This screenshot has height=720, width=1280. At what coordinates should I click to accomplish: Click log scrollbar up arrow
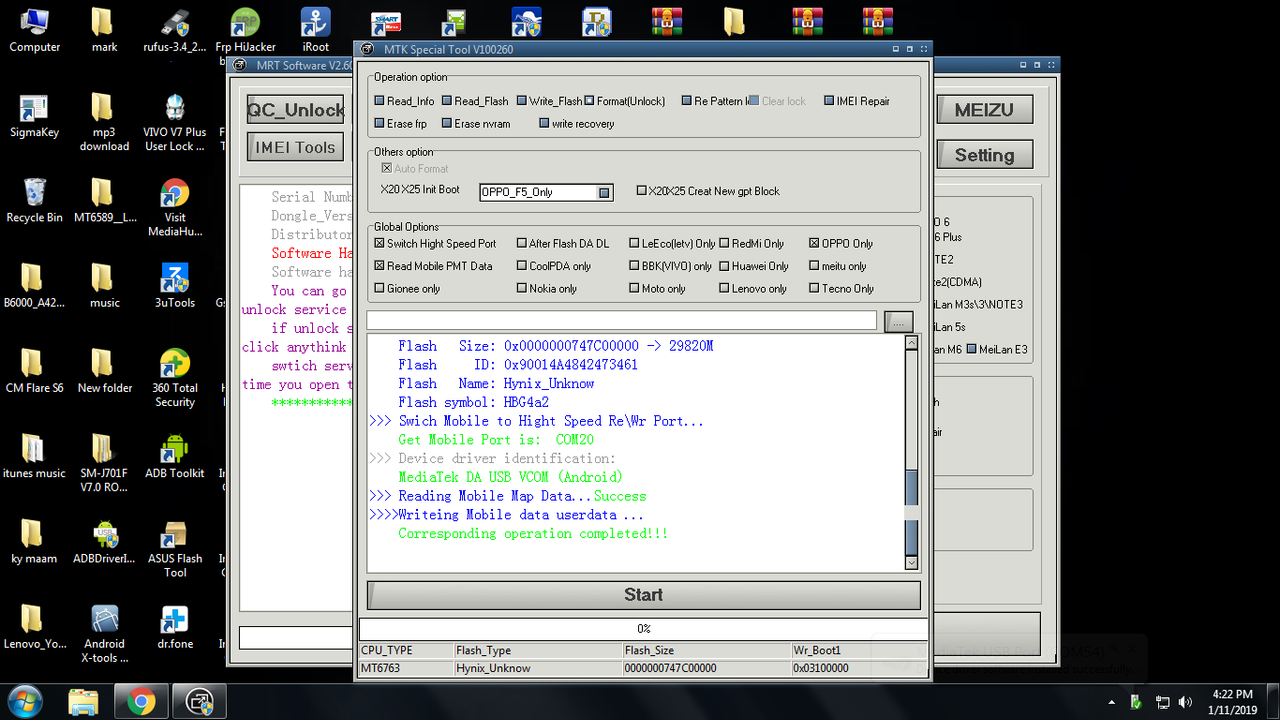tap(911, 343)
